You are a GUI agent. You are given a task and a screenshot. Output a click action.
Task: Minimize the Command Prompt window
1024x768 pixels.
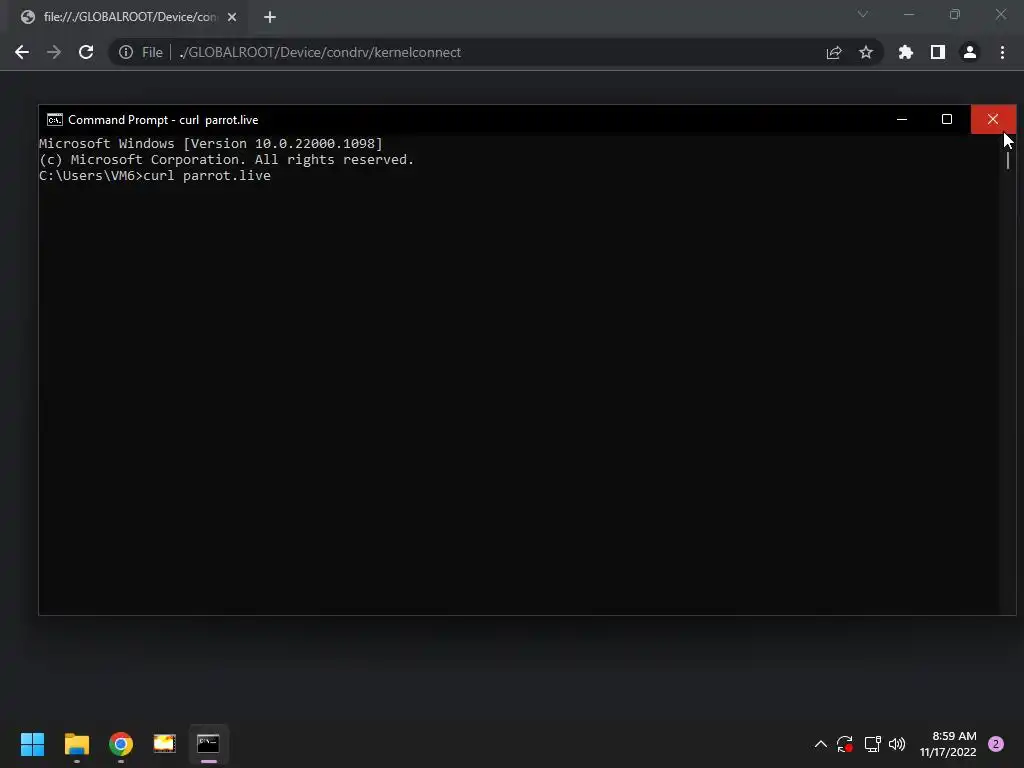(902, 120)
